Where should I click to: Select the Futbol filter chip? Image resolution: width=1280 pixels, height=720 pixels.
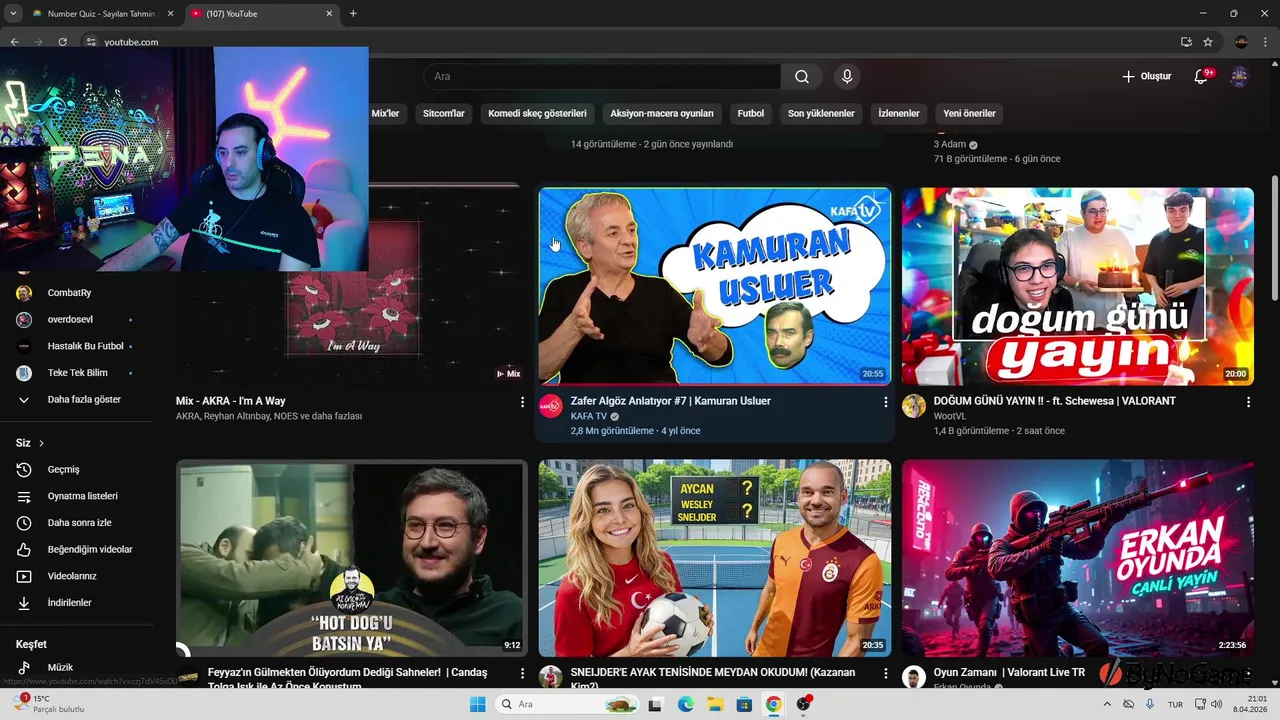pos(751,113)
